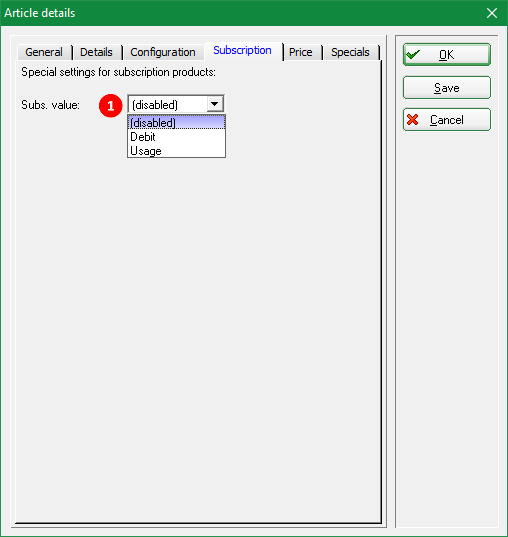Click the red X icon on Cancel
The width and height of the screenshot is (508, 537).
click(x=412, y=120)
